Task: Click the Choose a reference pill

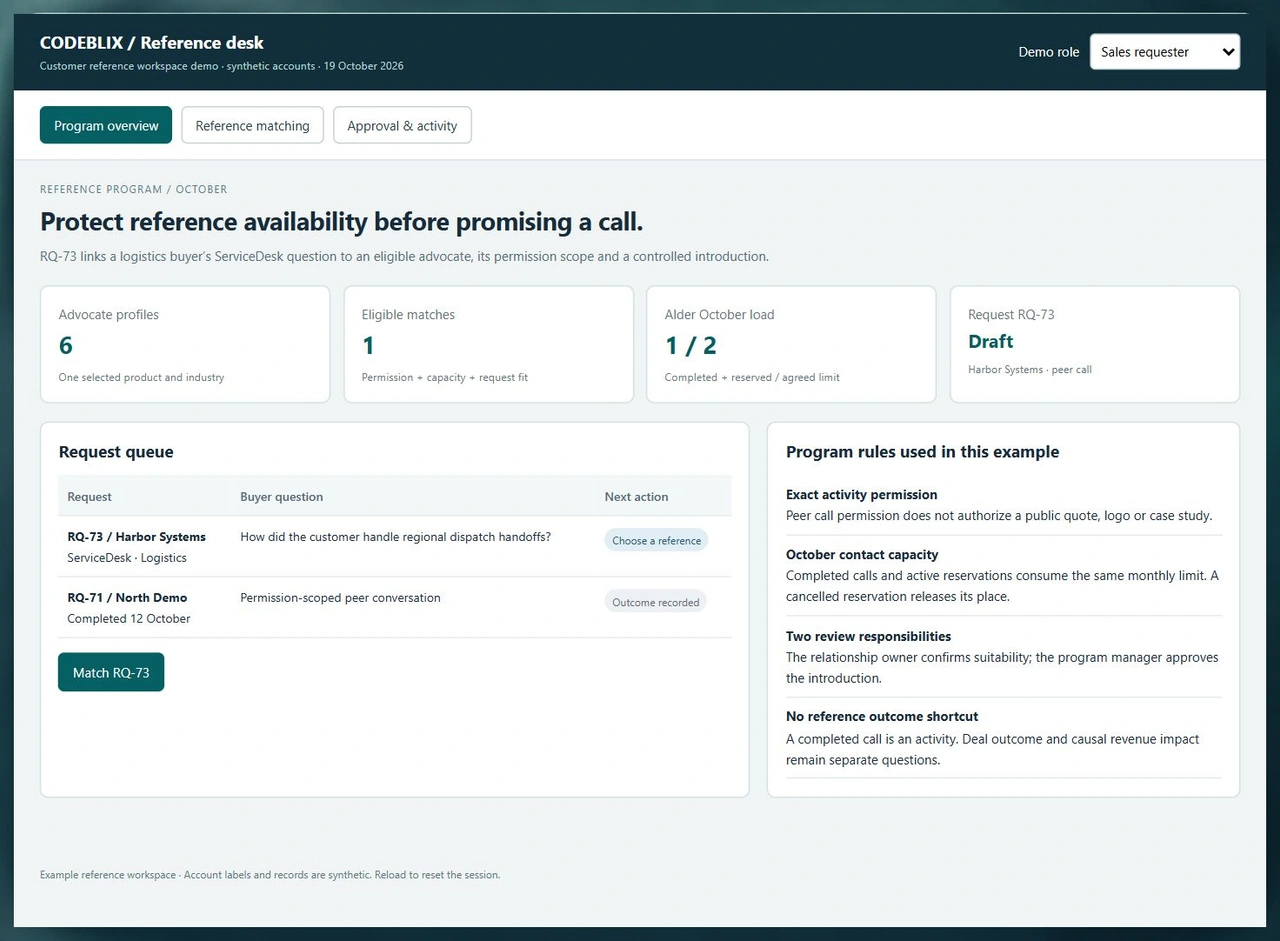Action: click(656, 540)
